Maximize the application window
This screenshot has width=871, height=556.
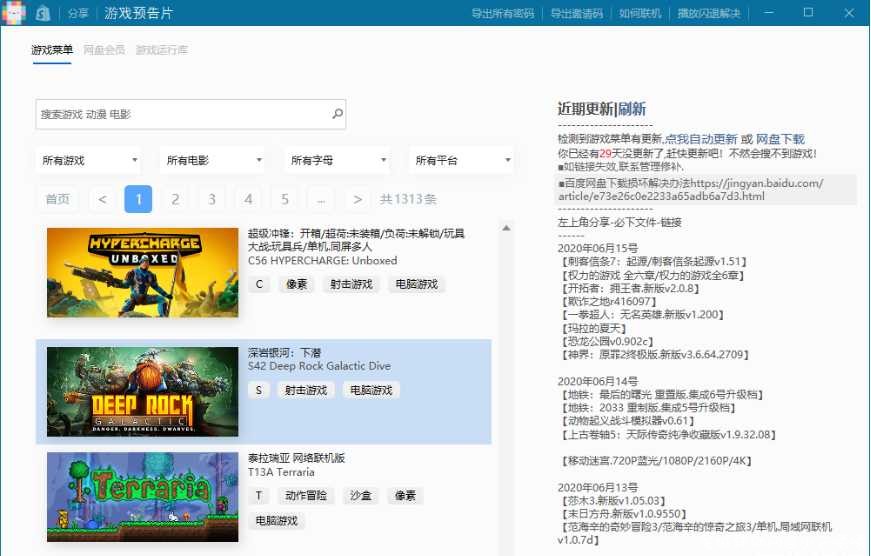809,12
